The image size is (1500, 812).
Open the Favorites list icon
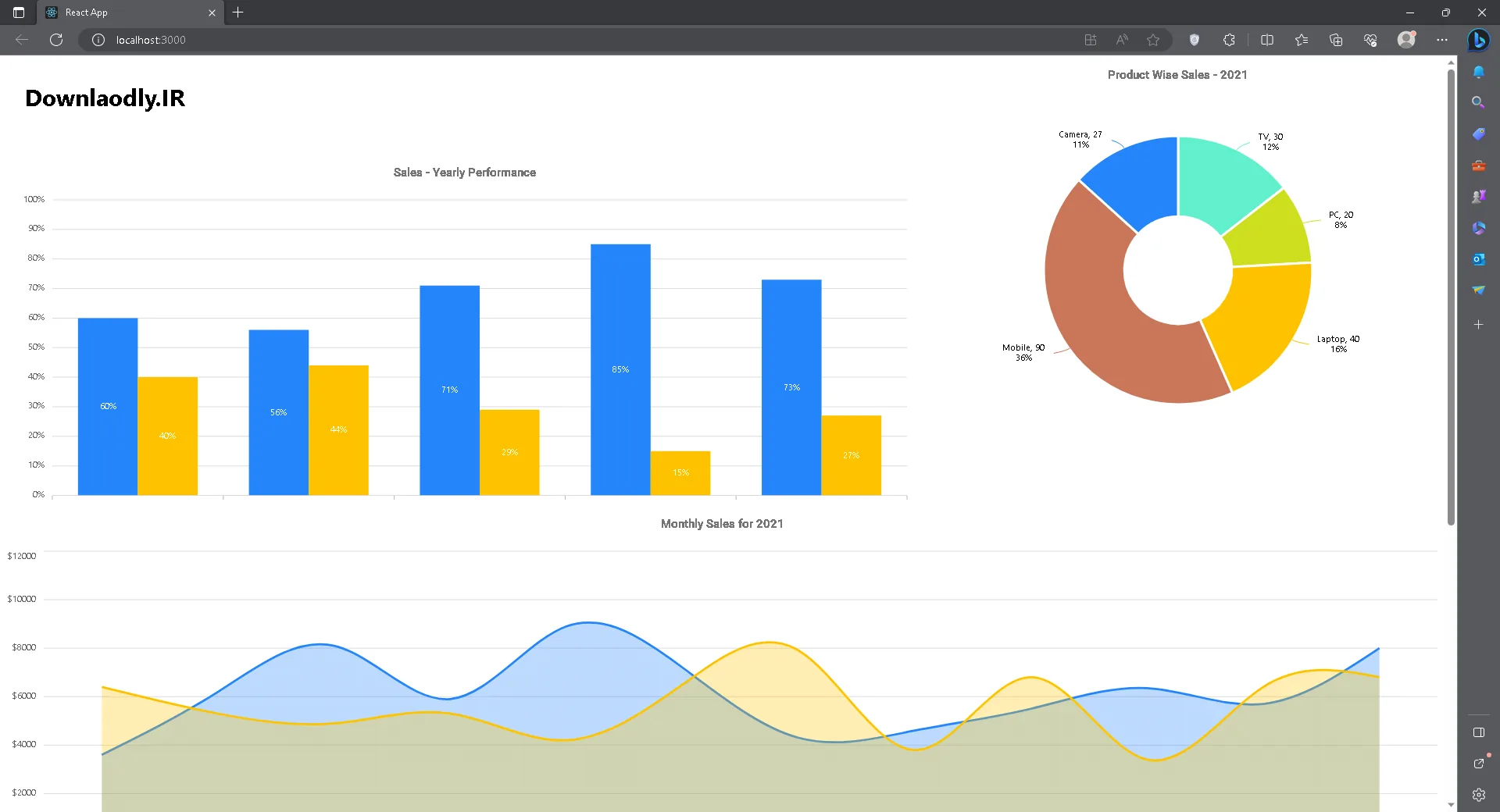[1302, 40]
